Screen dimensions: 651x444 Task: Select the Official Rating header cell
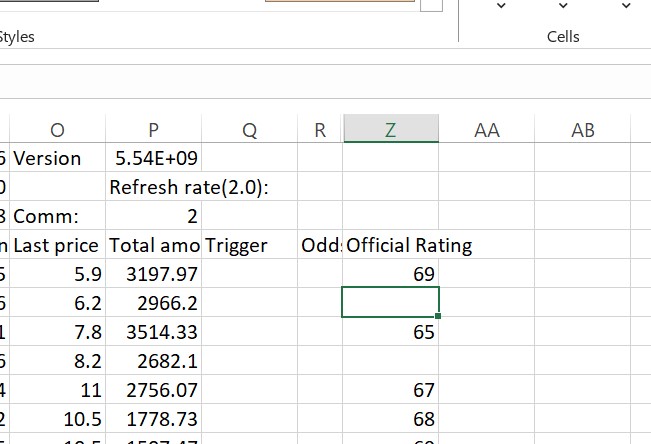click(x=390, y=245)
